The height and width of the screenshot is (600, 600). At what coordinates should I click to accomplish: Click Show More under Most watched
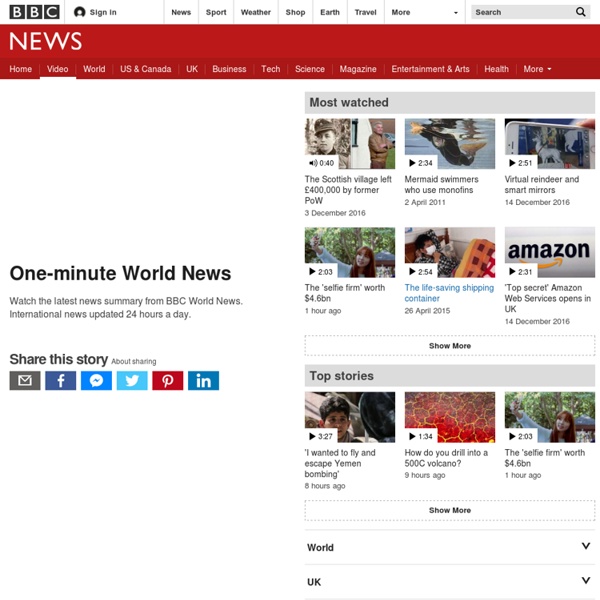pos(449,346)
